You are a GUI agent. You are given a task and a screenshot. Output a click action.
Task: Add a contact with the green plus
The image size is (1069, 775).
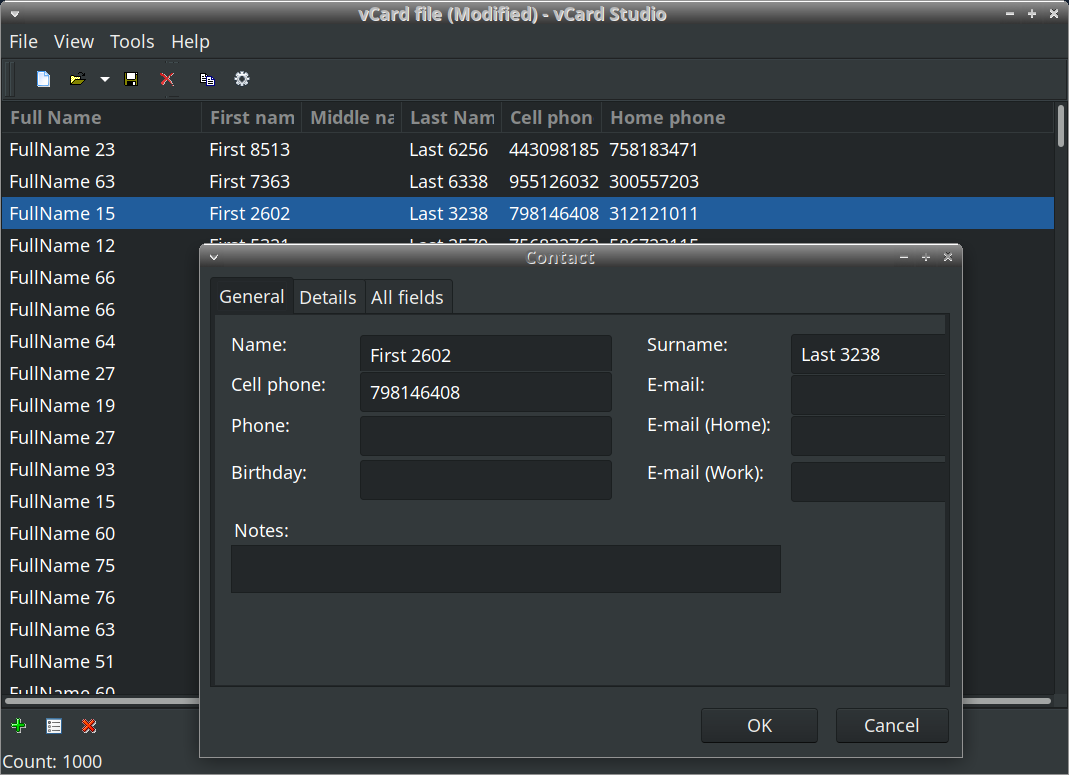tap(18, 726)
